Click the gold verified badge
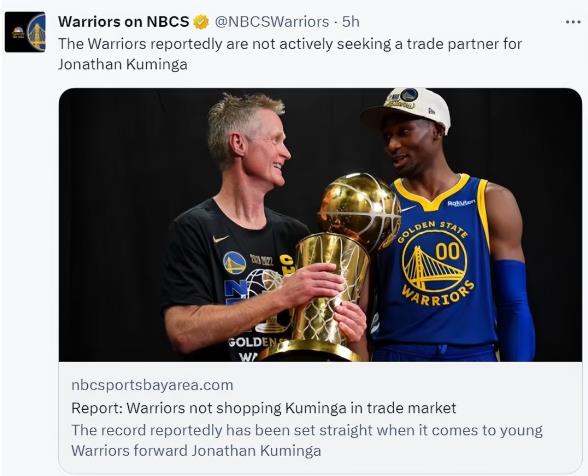The width and height of the screenshot is (588, 476). pos(201,22)
